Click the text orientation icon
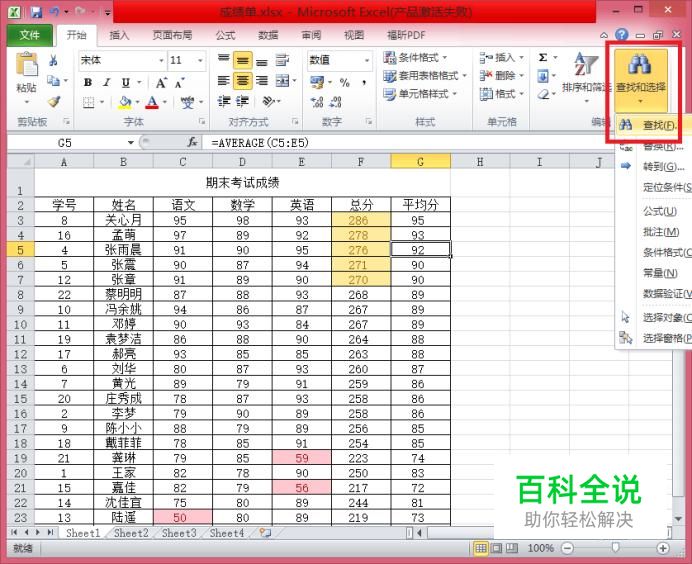Screen dimensions: 692x564 pyautogui.click(x=268, y=102)
